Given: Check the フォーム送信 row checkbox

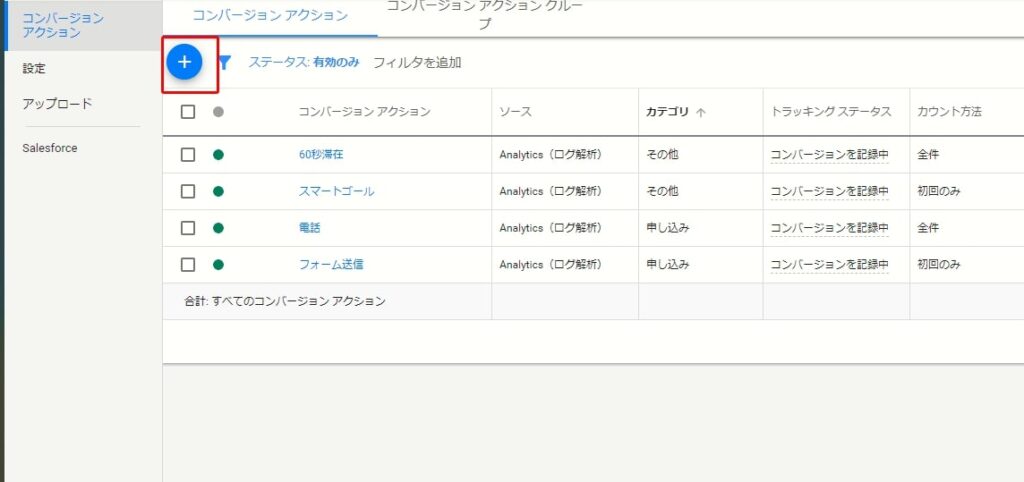Looking at the screenshot, I should click(x=188, y=265).
